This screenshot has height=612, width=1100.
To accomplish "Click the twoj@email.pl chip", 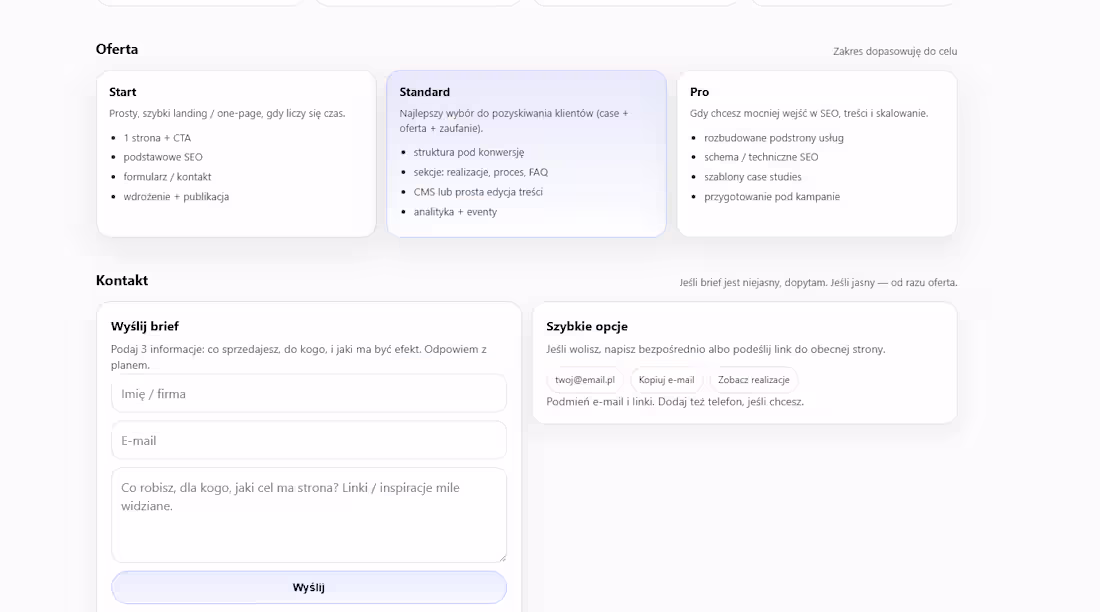I will [585, 380].
